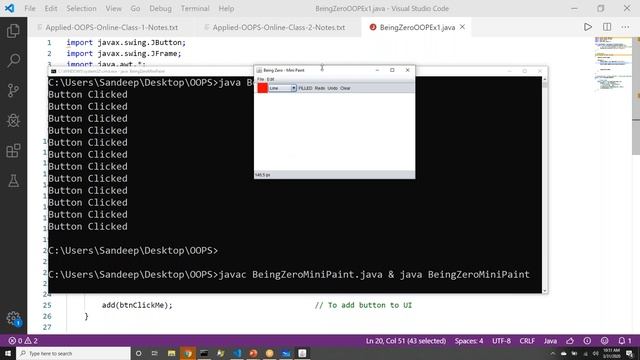Open the Search view in activity bar
Viewport: 640px width, 360px height.
[x=13, y=61]
